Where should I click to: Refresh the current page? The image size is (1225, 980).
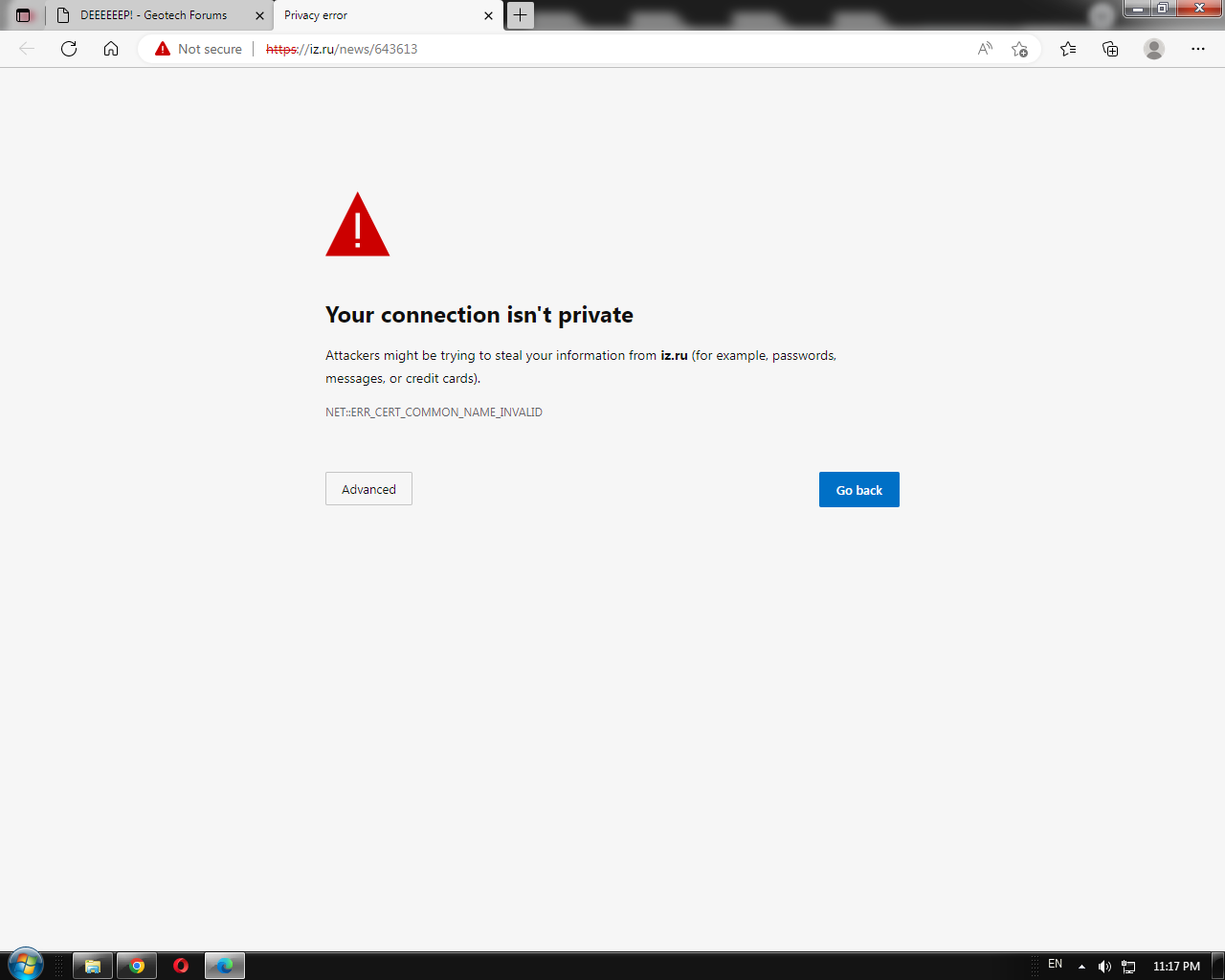click(69, 49)
